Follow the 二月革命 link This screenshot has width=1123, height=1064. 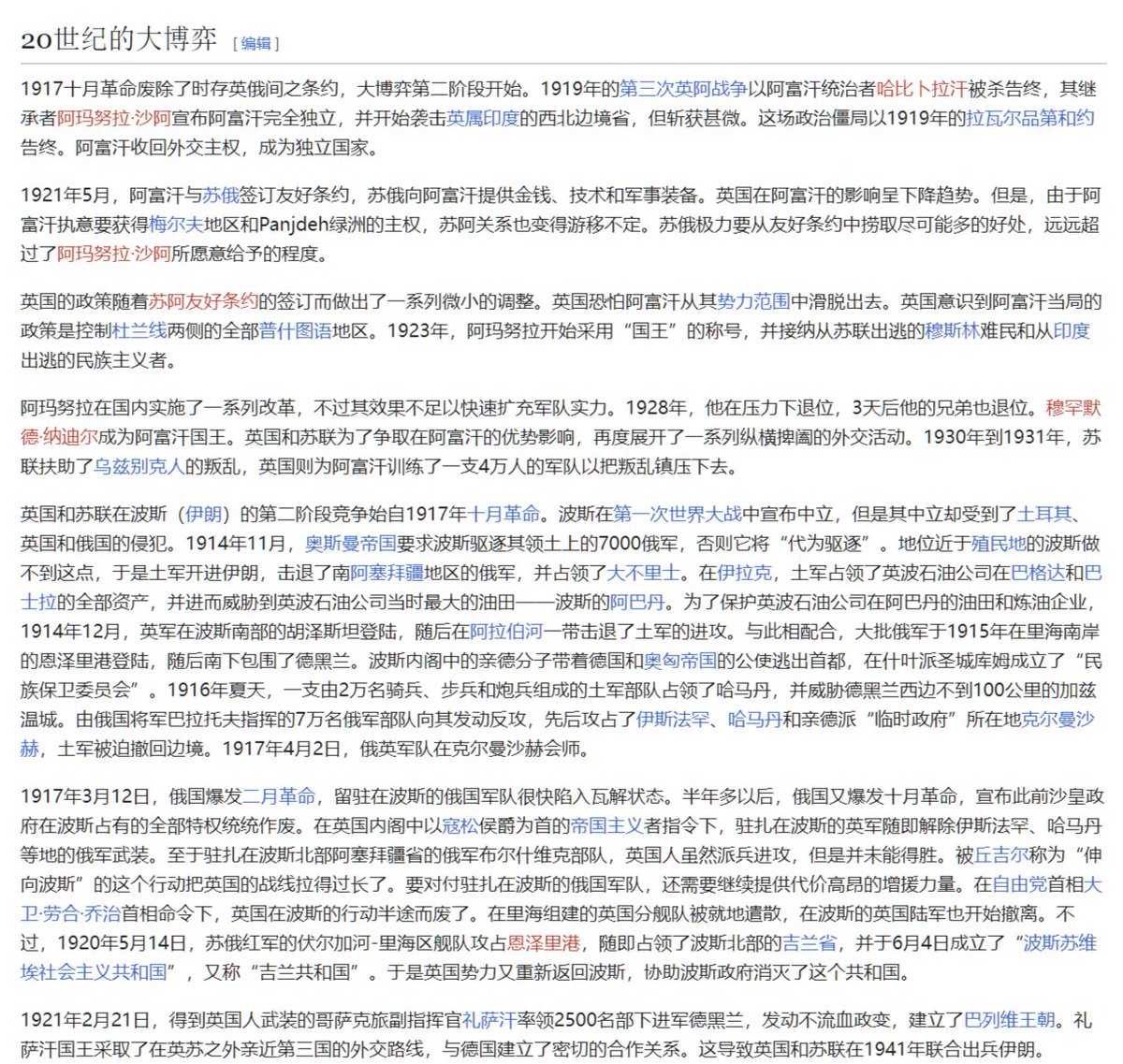click(279, 796)
